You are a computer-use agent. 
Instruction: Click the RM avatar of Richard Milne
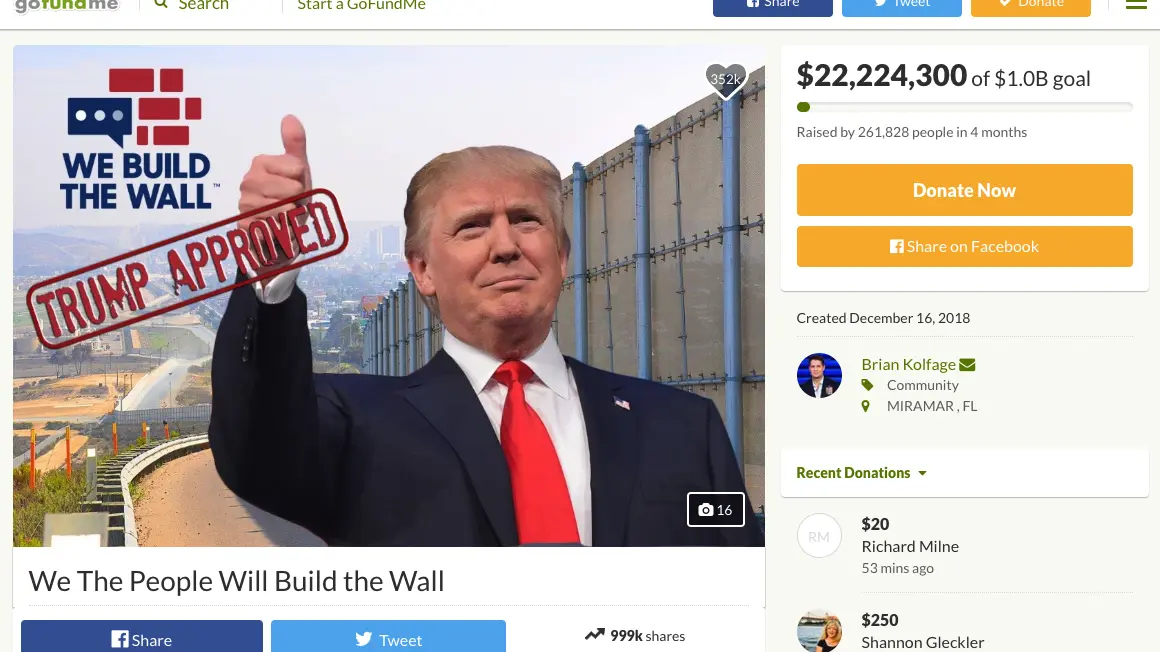(x=819, y=536)
